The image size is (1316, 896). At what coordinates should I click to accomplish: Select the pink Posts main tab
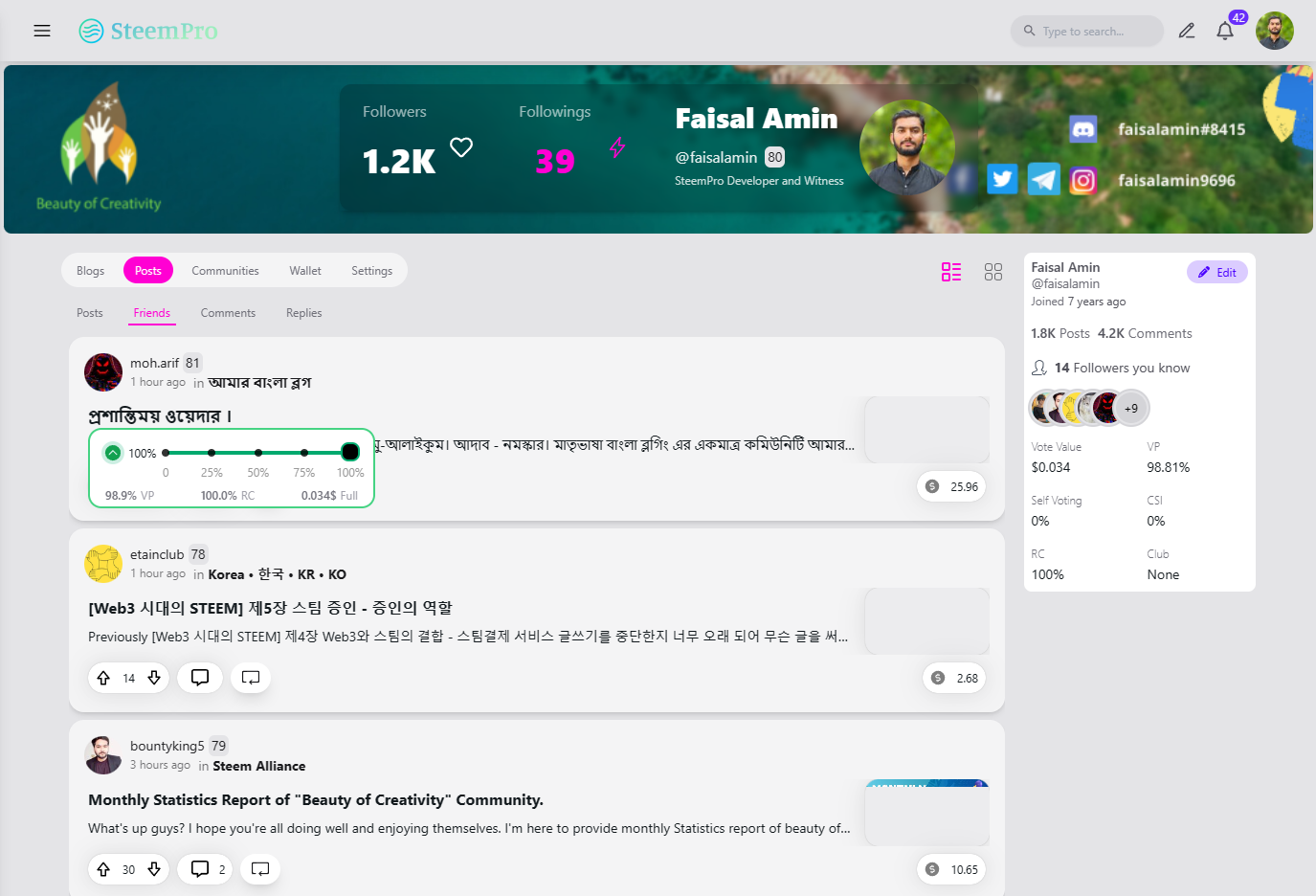[x=148, y=271]
